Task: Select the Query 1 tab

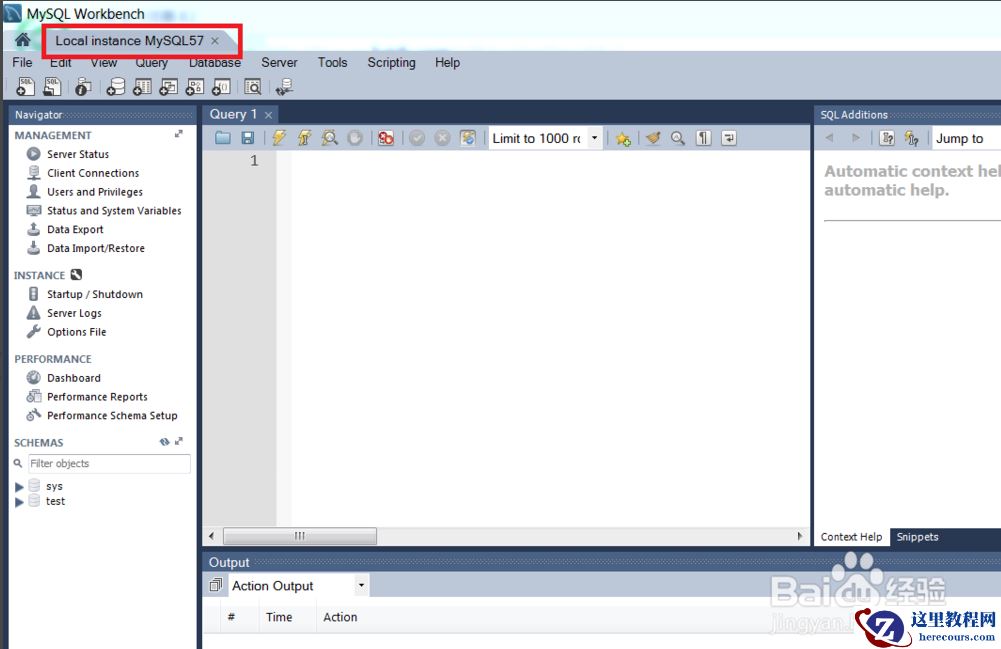Action: (x=233, y=114)
